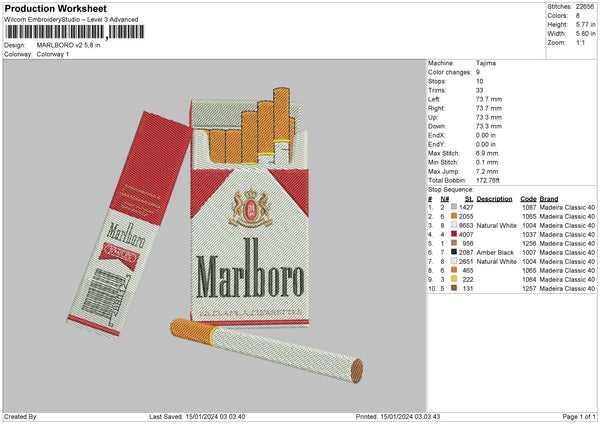Click the Created By label
Viewport: 600px width, 424px height.
[21, 416]
